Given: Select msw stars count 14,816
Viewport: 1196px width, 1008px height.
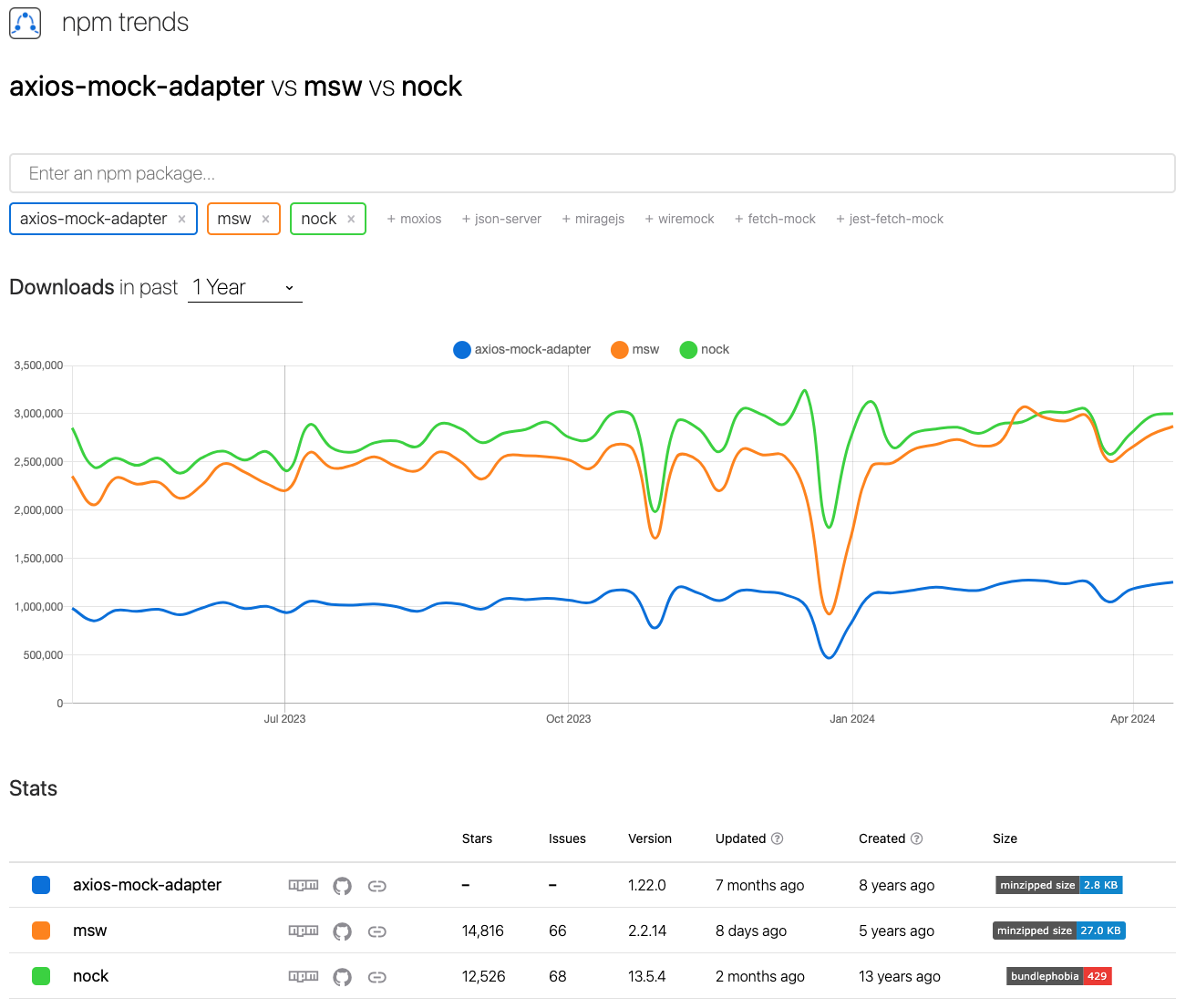Looking at the screenshot, I should coord(483,931).
